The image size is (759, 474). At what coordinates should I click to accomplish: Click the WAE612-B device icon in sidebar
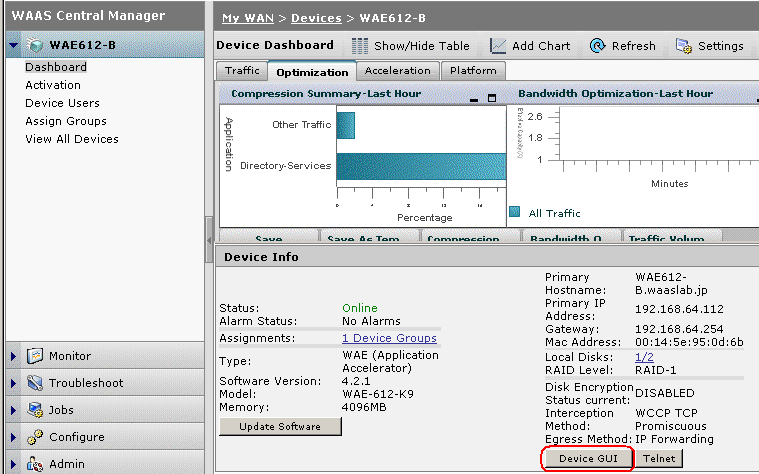click(35, 45)
